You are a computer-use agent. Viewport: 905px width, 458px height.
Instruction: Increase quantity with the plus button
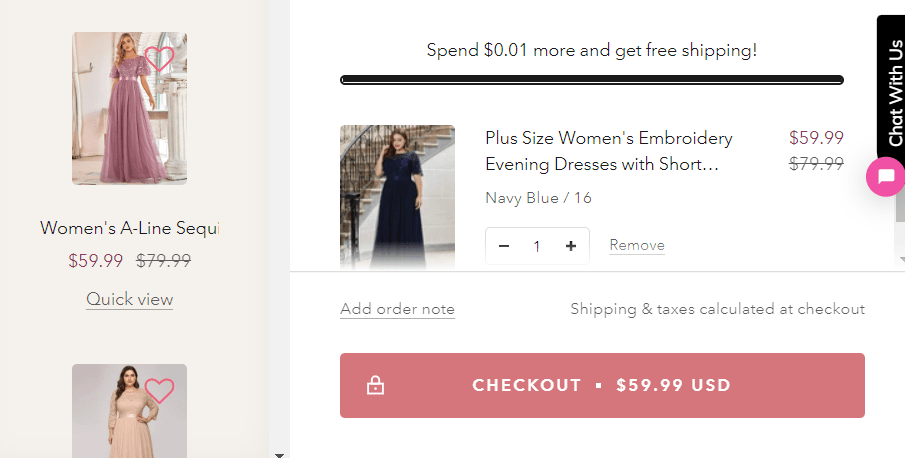(571, 246)
